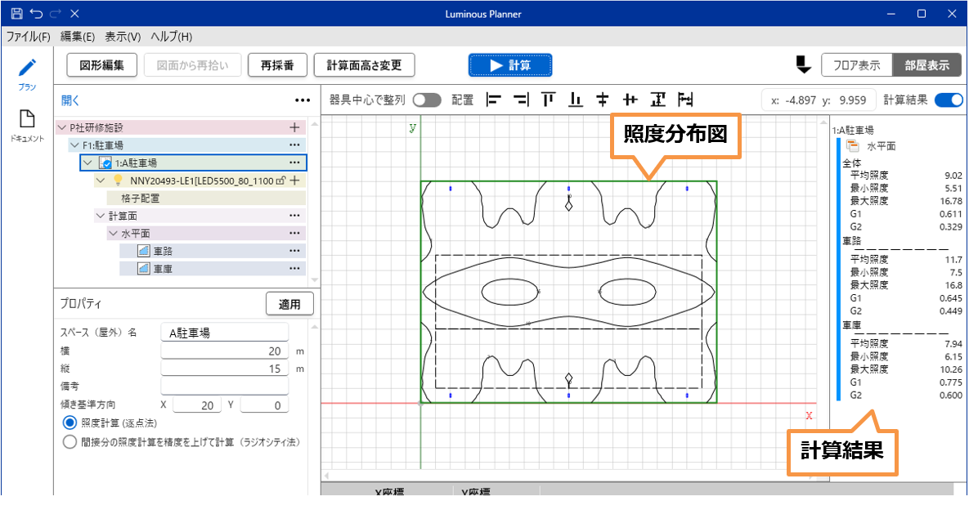Click the download arrow icon
This screenshot has width=973, height=505.
point(803,65)
